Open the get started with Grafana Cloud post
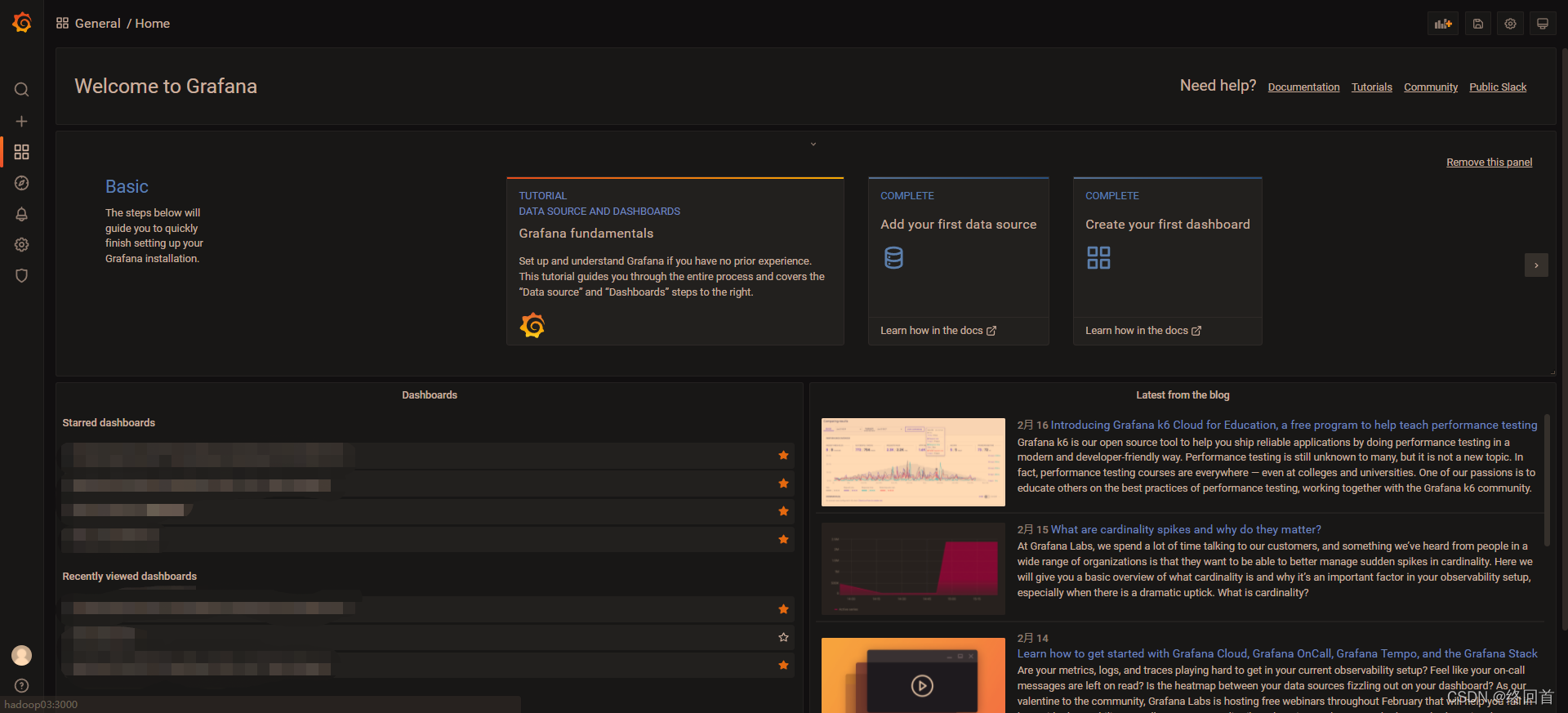This screenshot has width=1568, height=713. tap(1277, 654)
